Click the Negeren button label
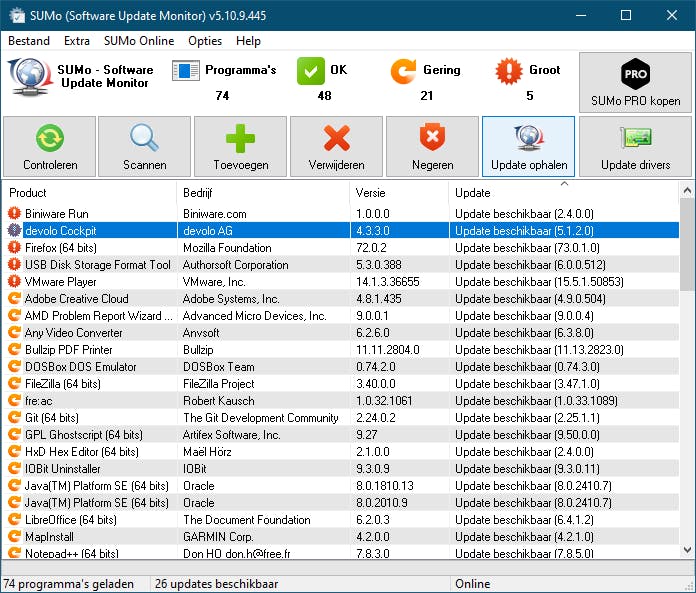The width and height of the screenshot is (696, 593). (433, 165)
